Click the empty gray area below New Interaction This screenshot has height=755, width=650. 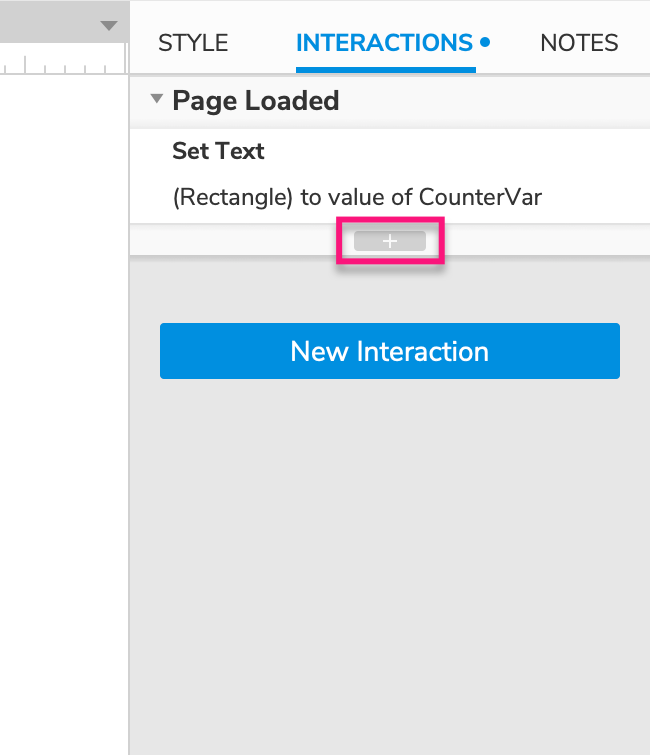(390, 560)
